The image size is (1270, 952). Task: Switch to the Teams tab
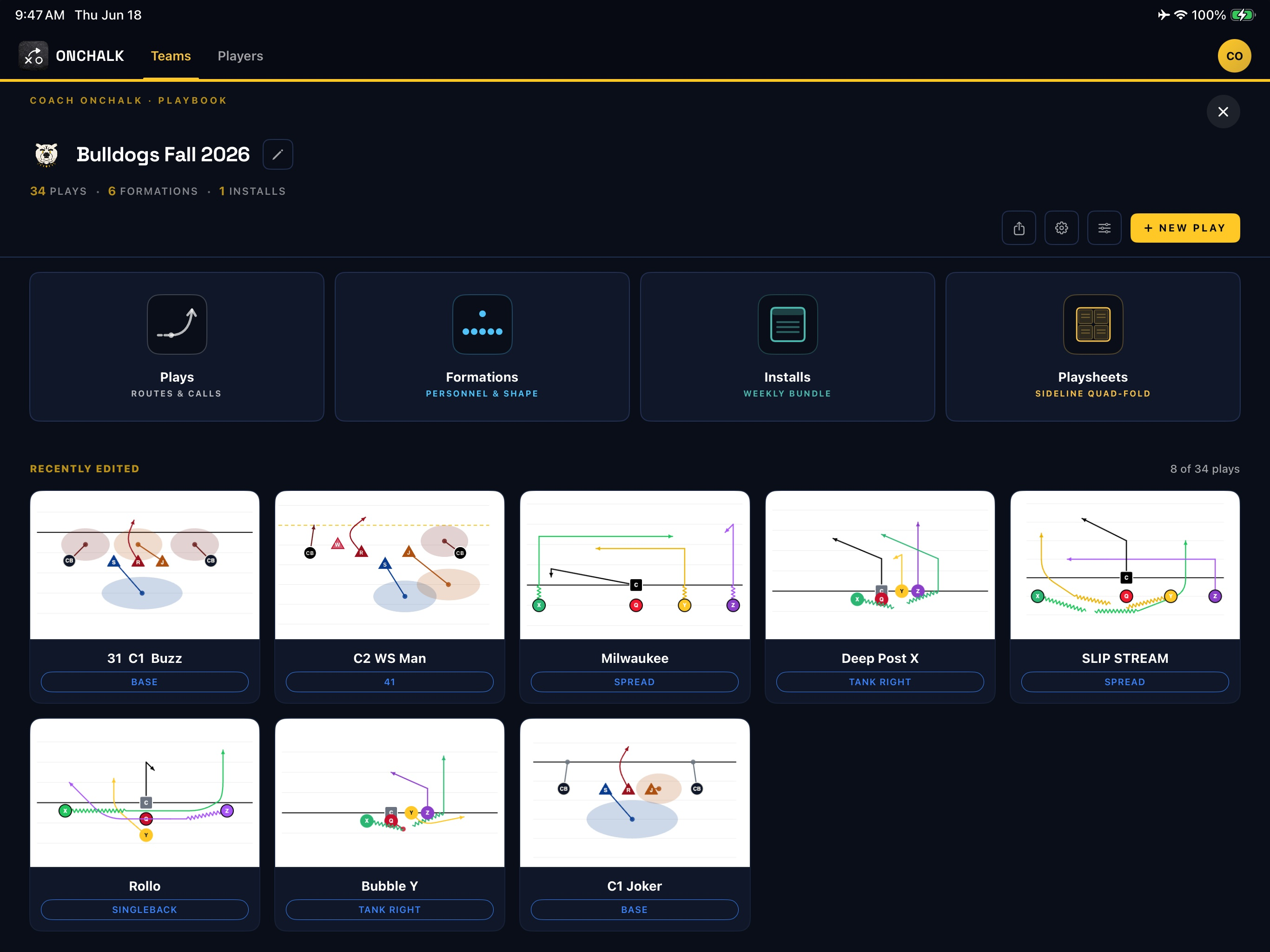(171, 56)
